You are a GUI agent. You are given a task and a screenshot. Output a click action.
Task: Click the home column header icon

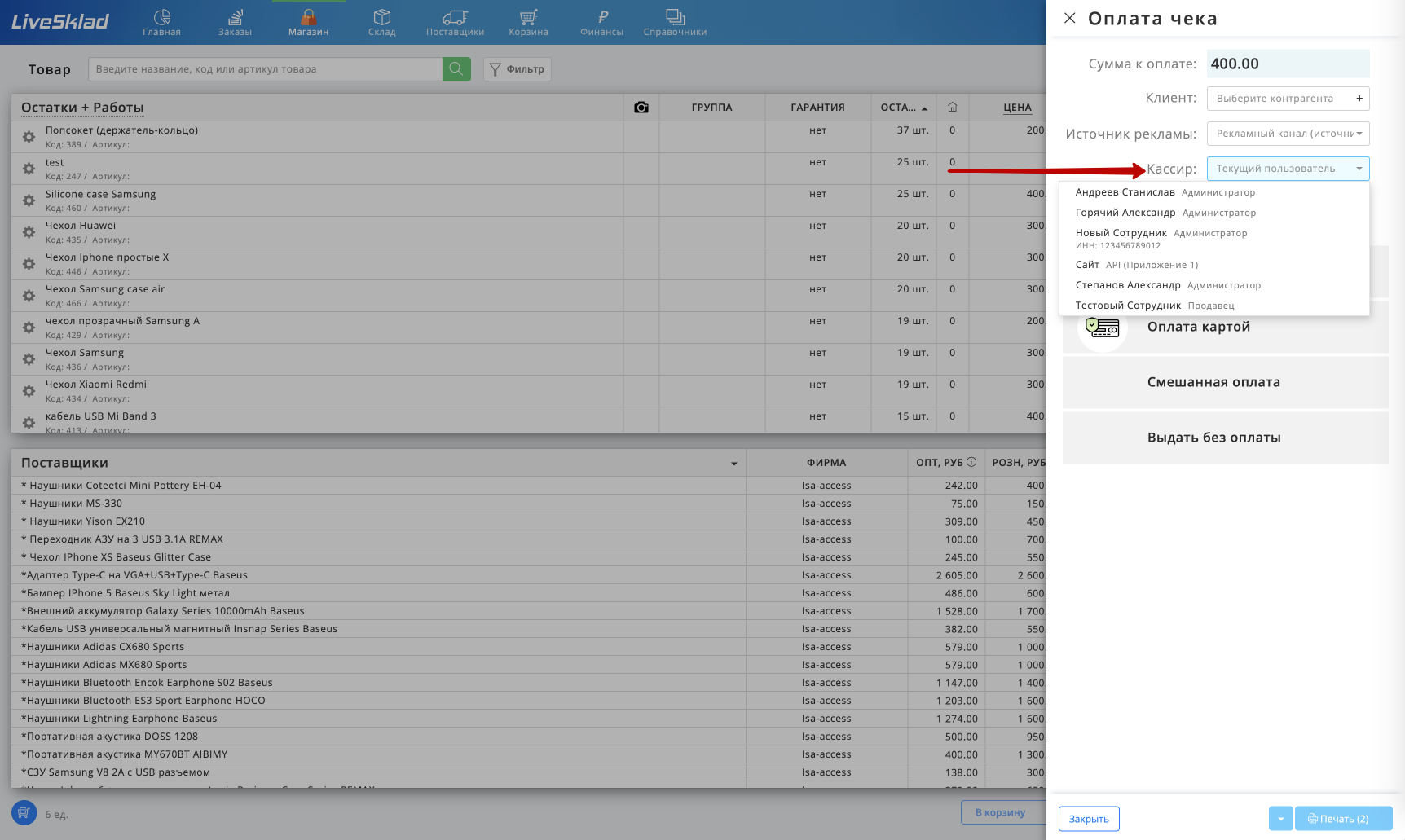click(952, 108)
